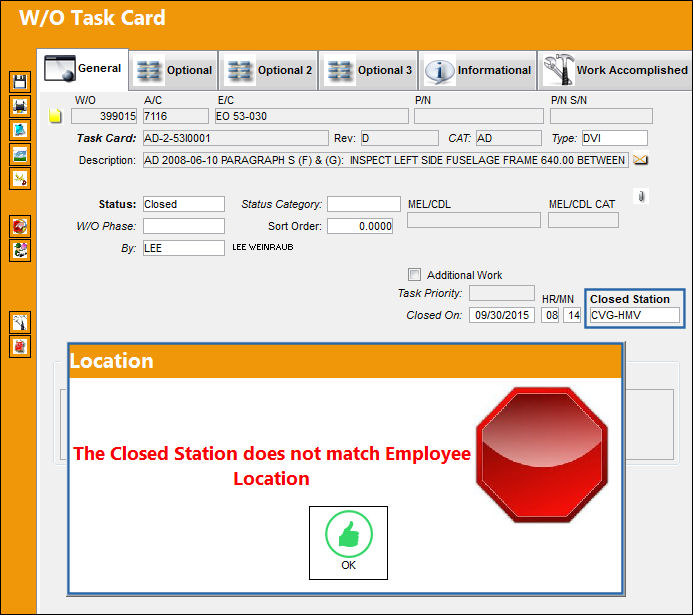Image resolution: width=693 pixels, height=615 pixels.
Task: Click the Type field showing DVI
Action: [x=614, y=138]
